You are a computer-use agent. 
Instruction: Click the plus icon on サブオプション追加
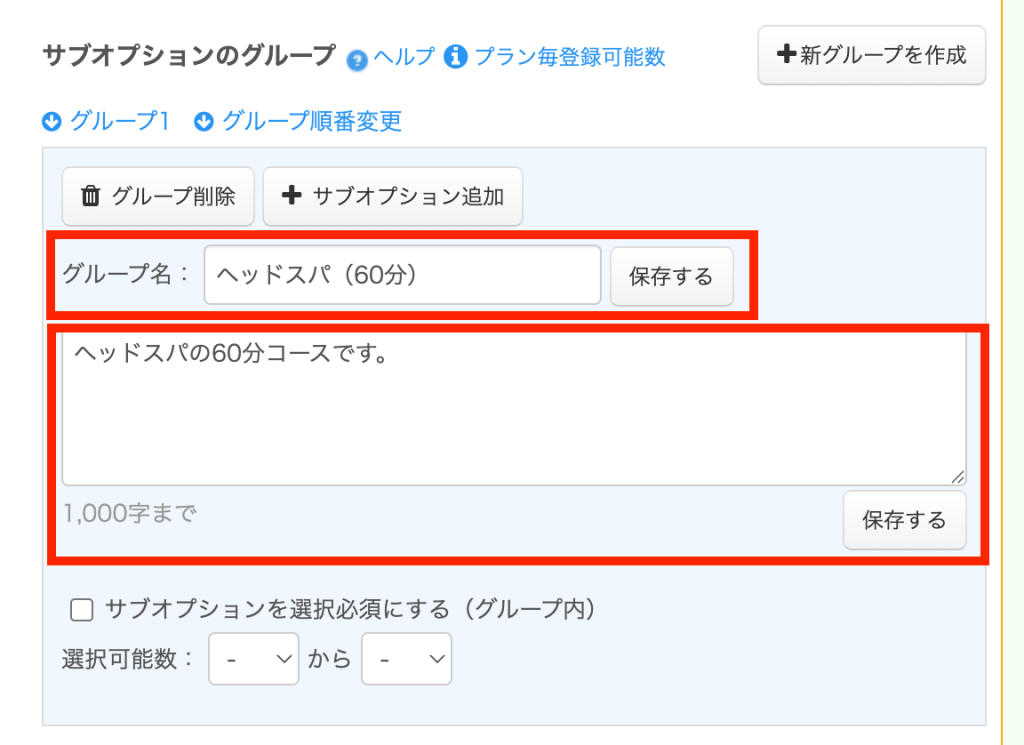(291, 196)
